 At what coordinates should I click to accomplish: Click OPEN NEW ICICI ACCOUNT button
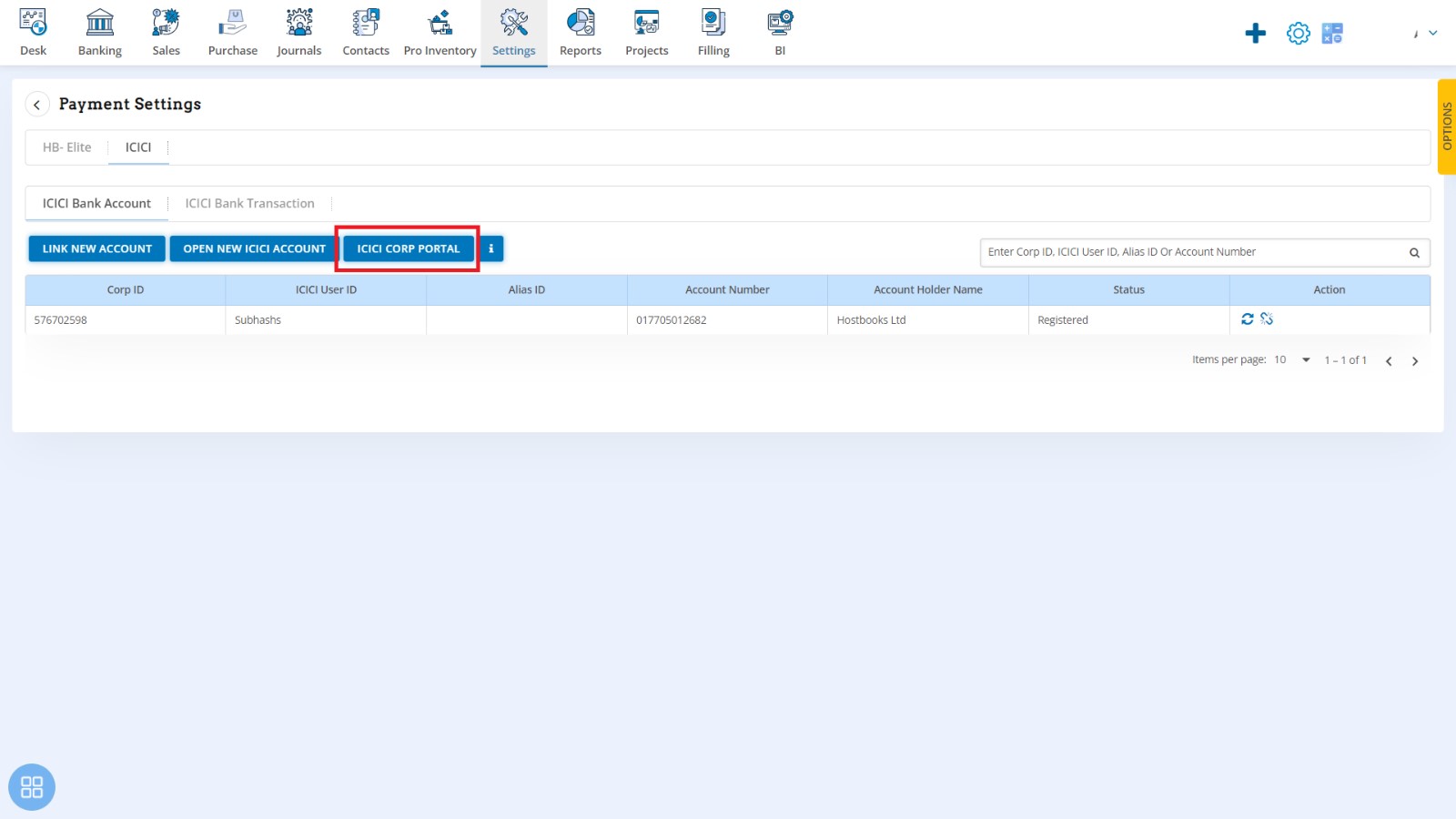click(x=254, y=248)
